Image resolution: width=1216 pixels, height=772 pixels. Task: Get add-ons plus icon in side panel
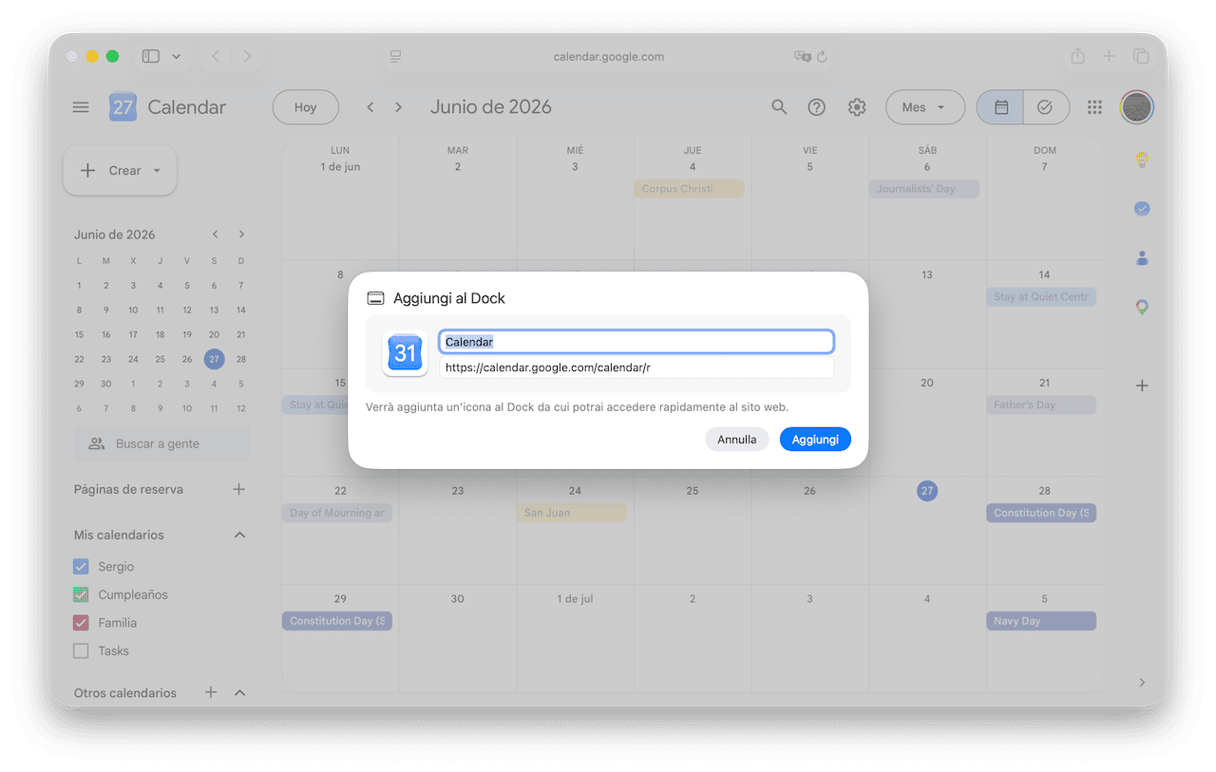tap(1142, 386)
